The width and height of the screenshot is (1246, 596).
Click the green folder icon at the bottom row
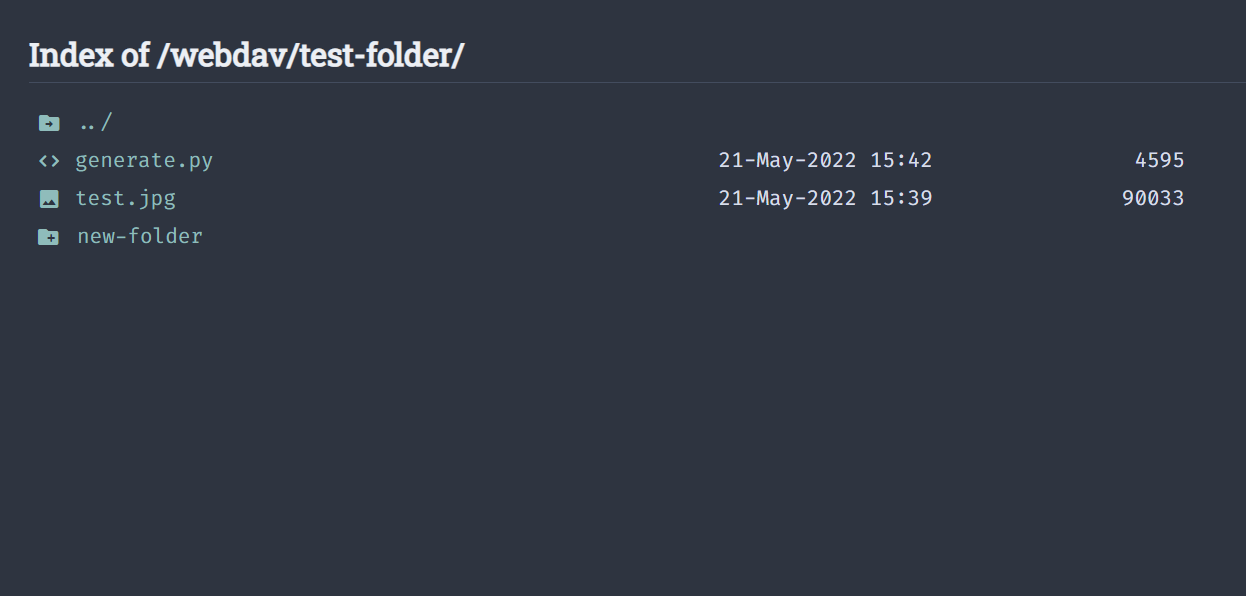coord(49,236)
